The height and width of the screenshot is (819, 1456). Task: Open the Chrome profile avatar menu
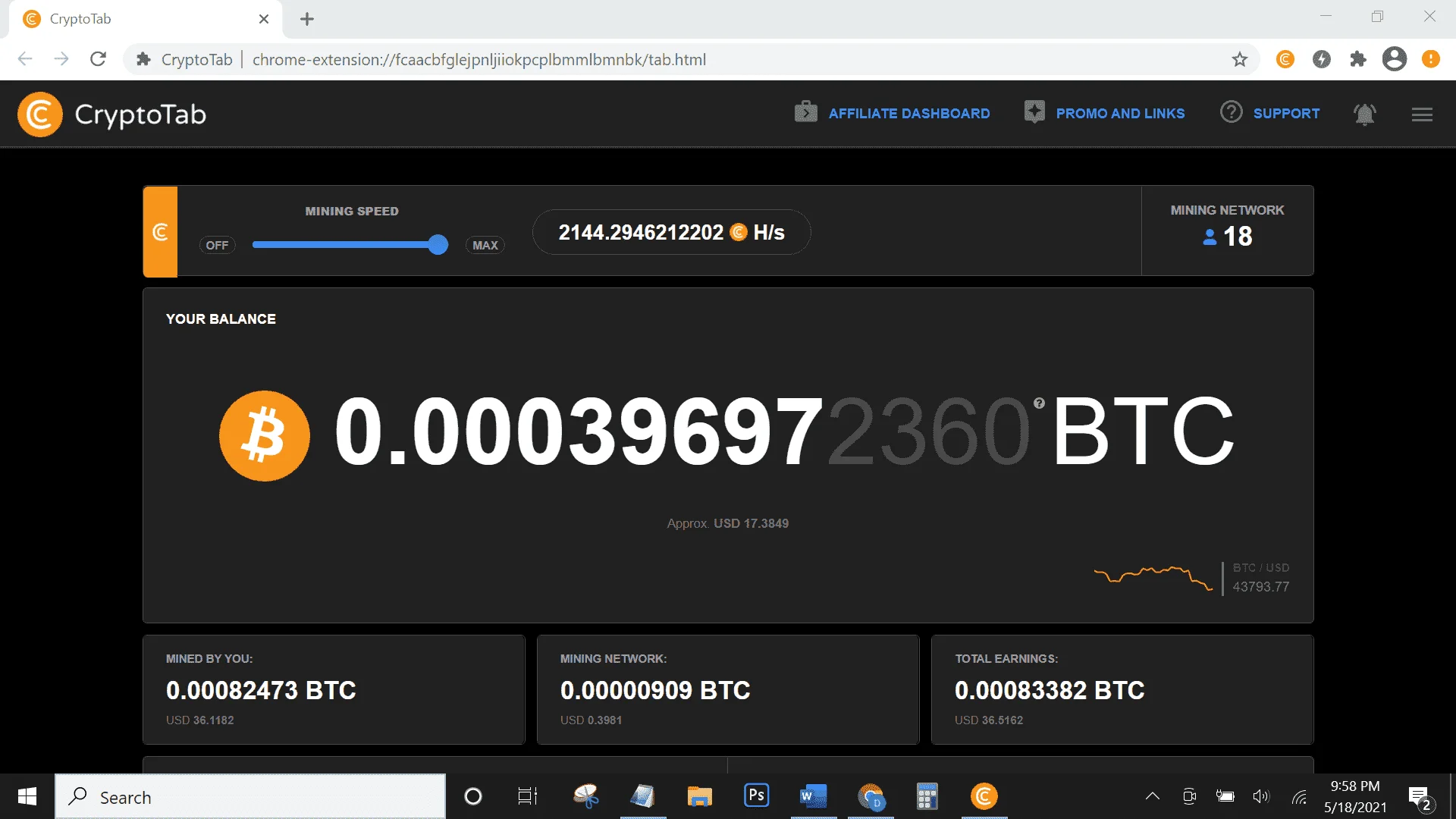click(1395, 59)
